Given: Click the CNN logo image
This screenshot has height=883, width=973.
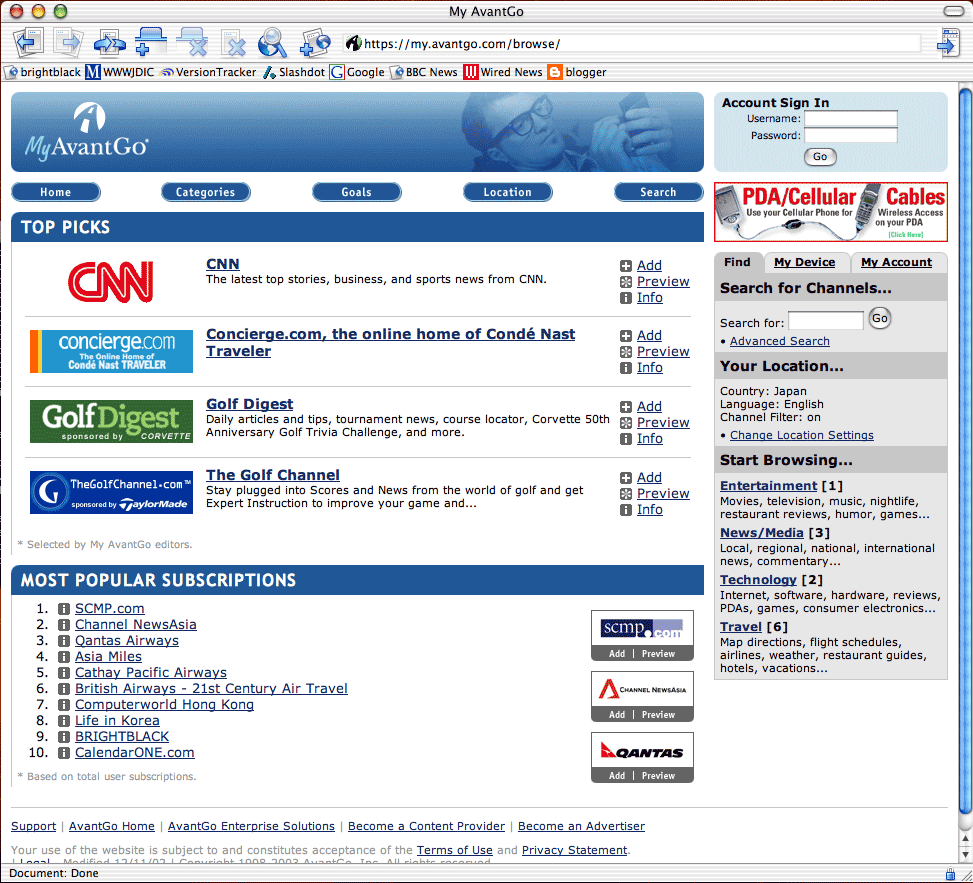Looking at the screenshot, I should [110, 282].
